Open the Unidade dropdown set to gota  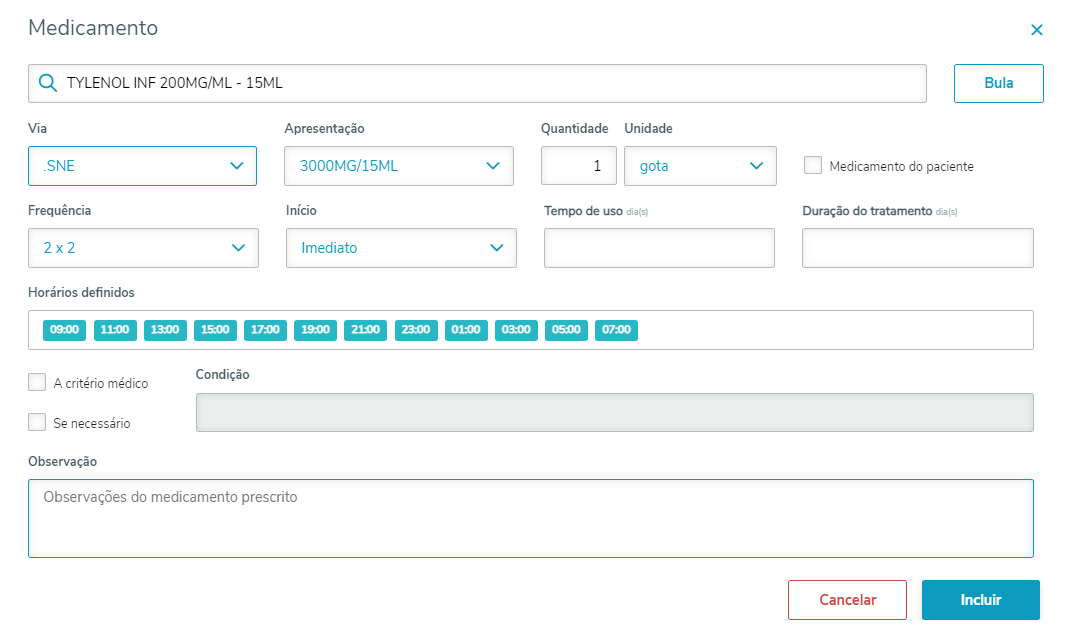tap(700, 166)
